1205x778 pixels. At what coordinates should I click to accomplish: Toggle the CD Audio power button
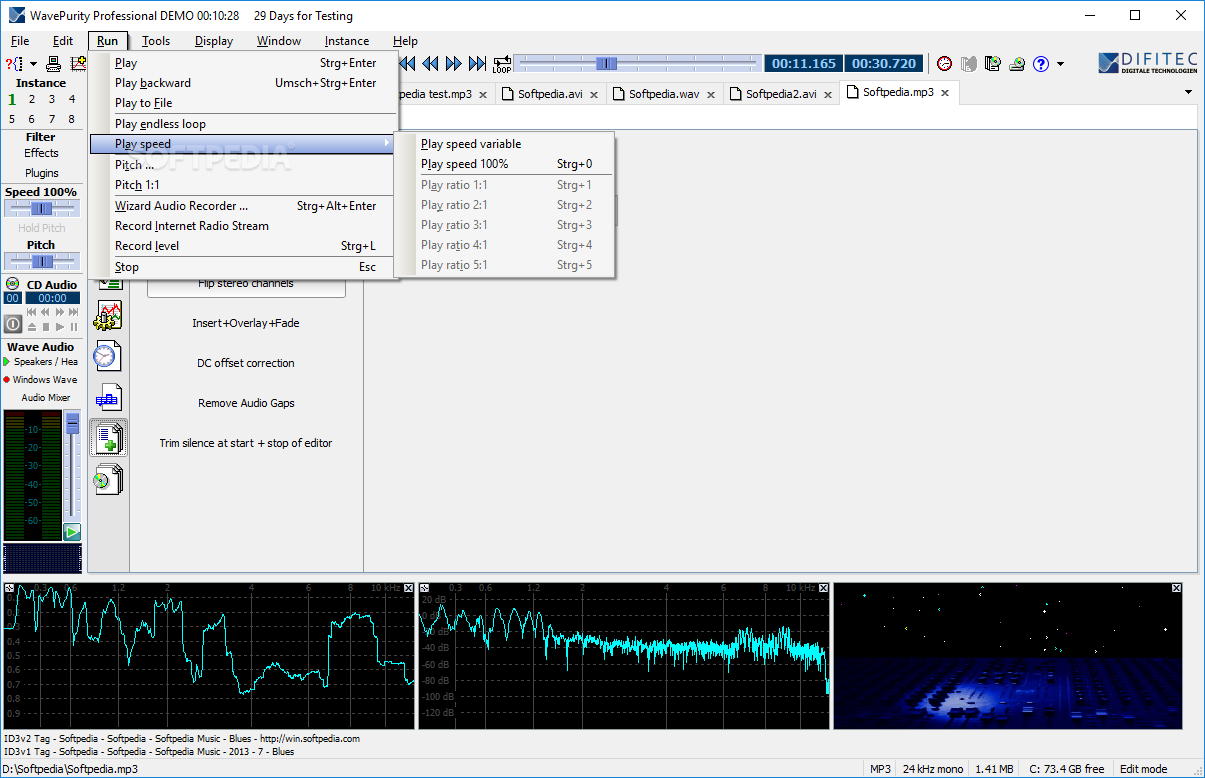13,324
